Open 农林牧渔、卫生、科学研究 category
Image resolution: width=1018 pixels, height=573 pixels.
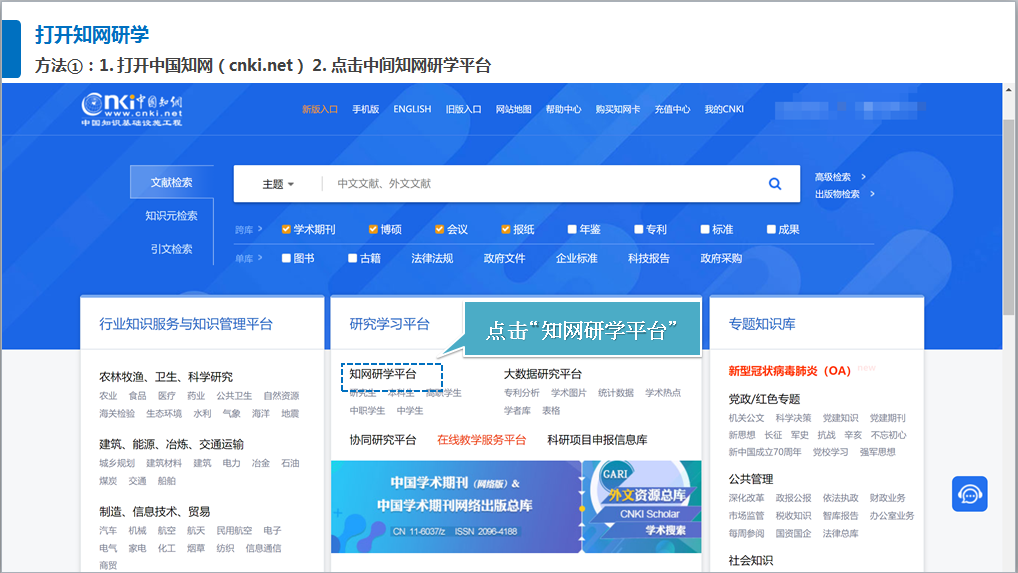coord(166,377)
